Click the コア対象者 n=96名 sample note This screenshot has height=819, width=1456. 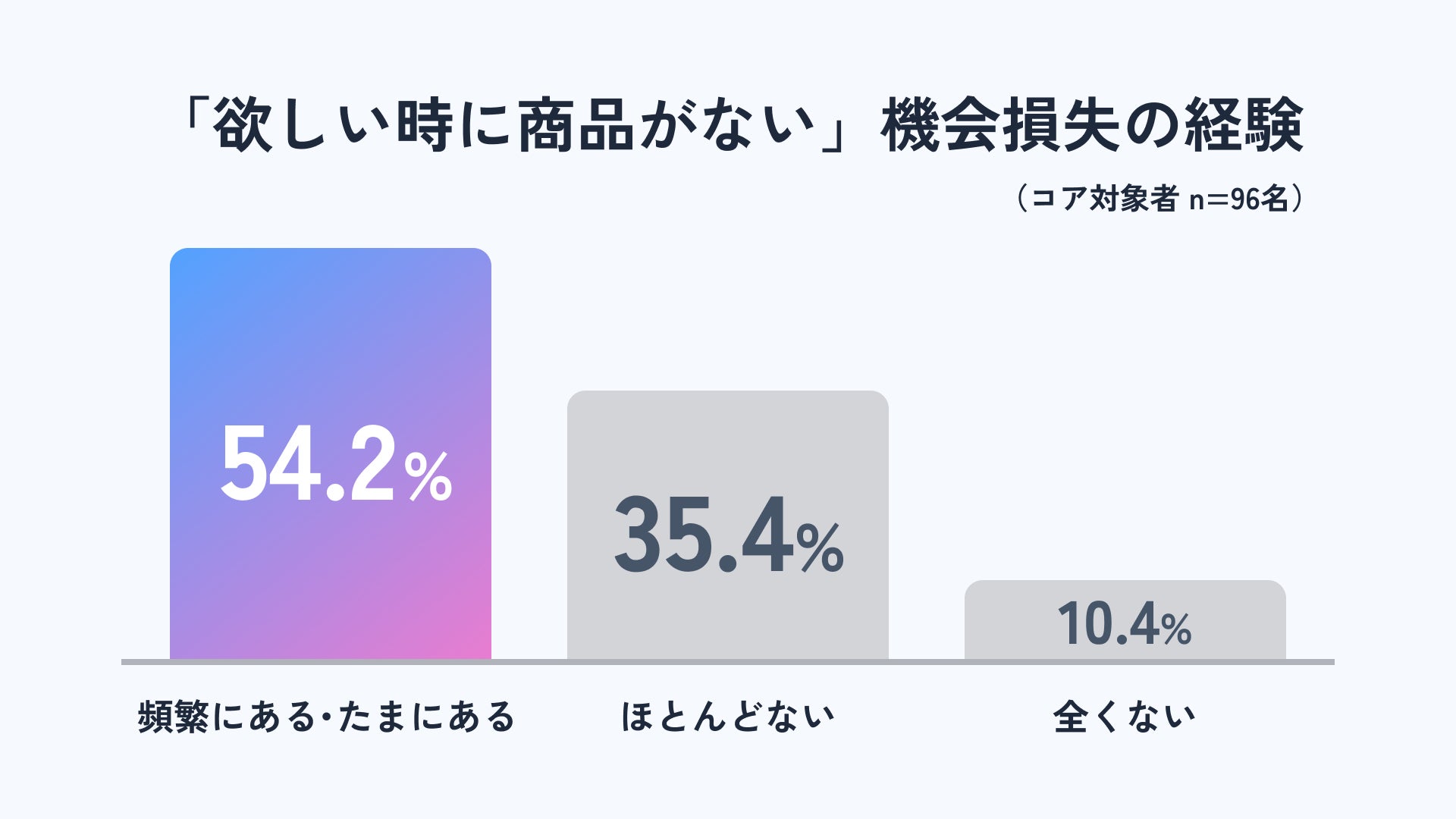[1159, 199]
